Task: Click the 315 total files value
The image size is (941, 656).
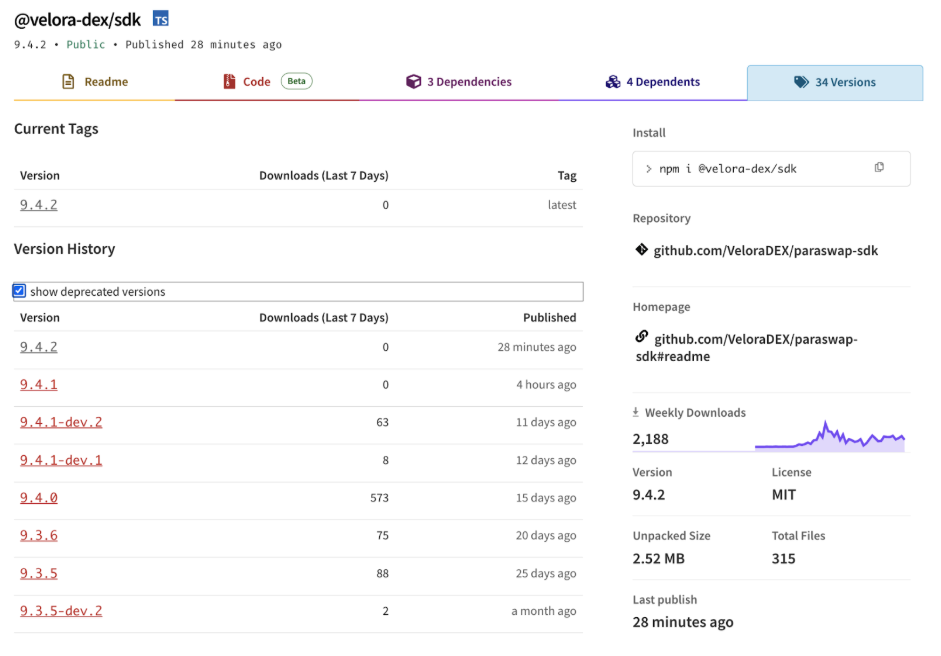Action: click(x=783, y=559)
